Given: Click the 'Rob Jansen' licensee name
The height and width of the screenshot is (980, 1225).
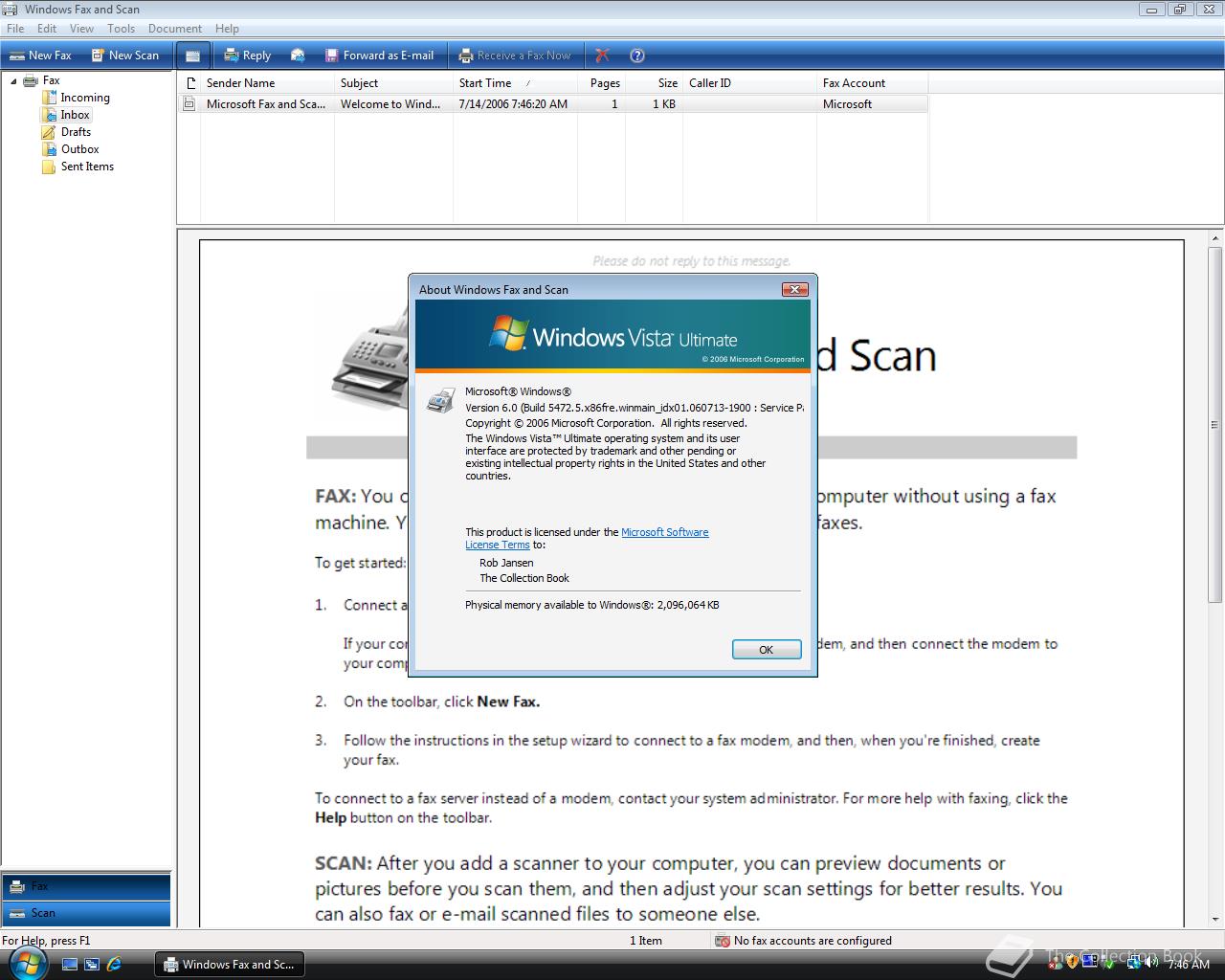Looking at the screenshot, I should point(506,563).
